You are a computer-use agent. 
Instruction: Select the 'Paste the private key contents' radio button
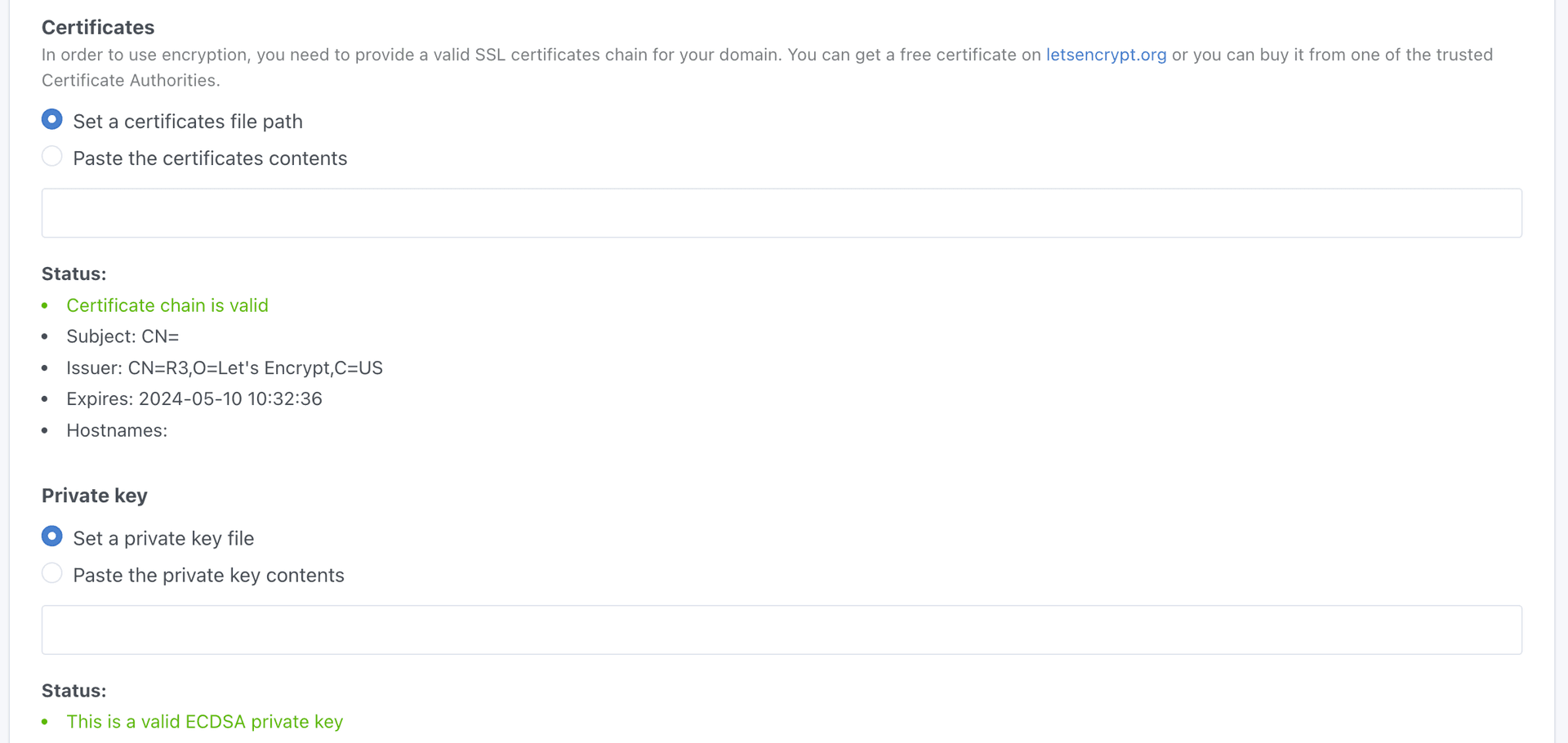(52, 574)
